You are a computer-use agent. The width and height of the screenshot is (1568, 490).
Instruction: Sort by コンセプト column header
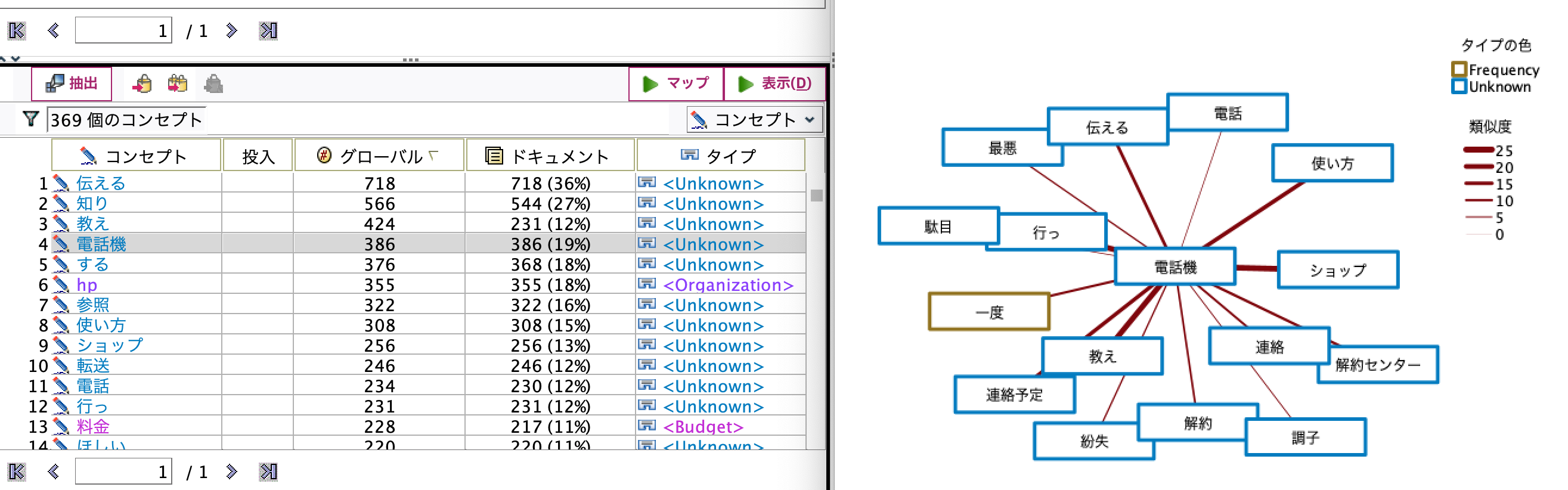pos(136,156)
